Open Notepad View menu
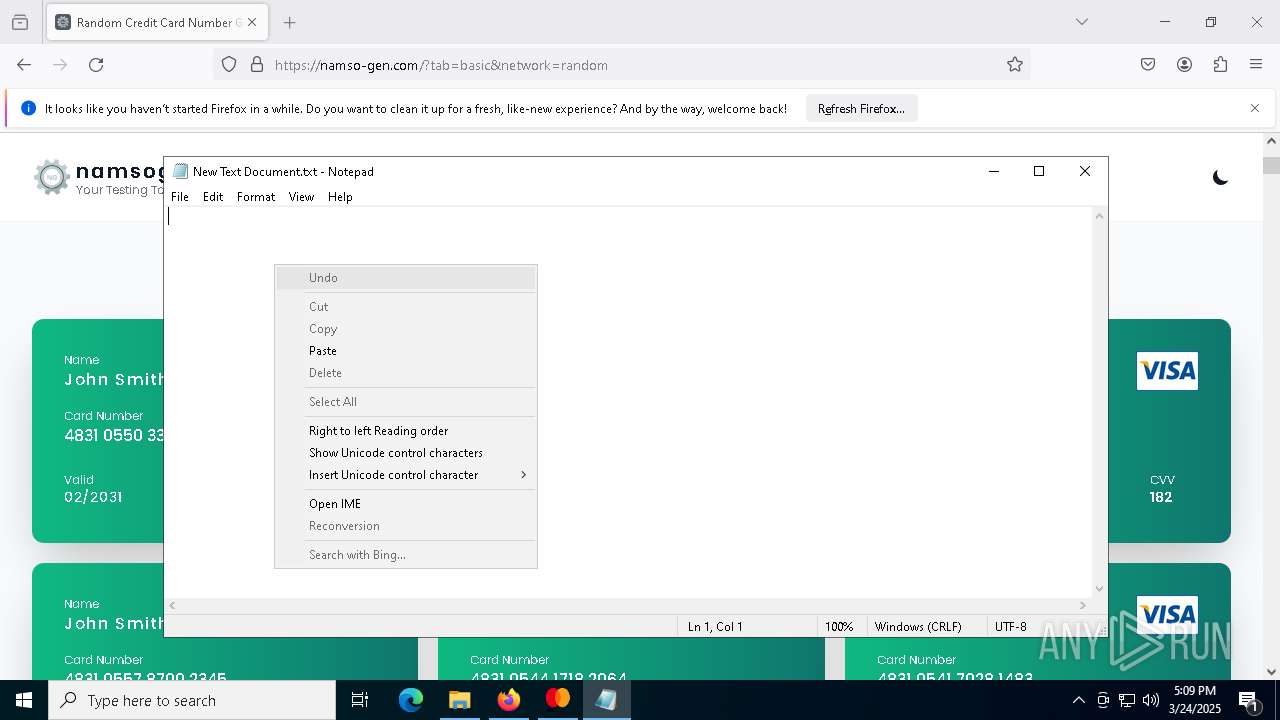 point(301,197)
